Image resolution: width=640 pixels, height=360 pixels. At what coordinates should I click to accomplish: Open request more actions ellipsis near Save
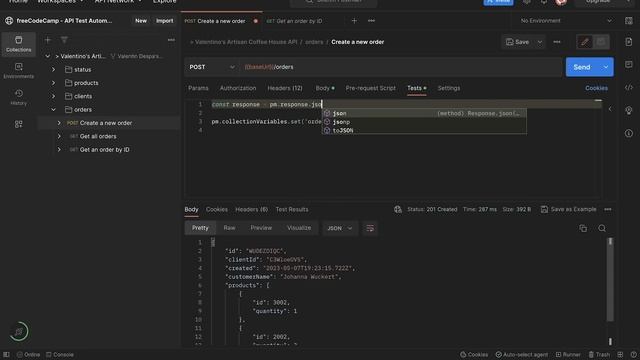tap(557, 42)
